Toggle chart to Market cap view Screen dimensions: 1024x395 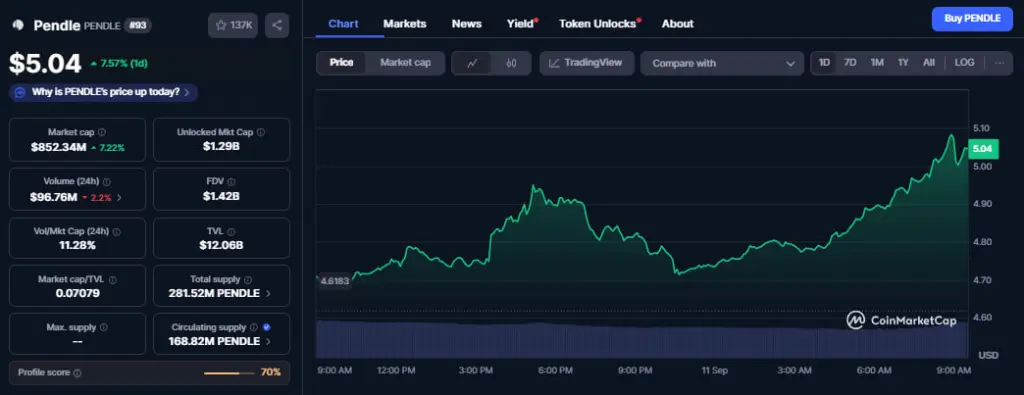[406, 63]
